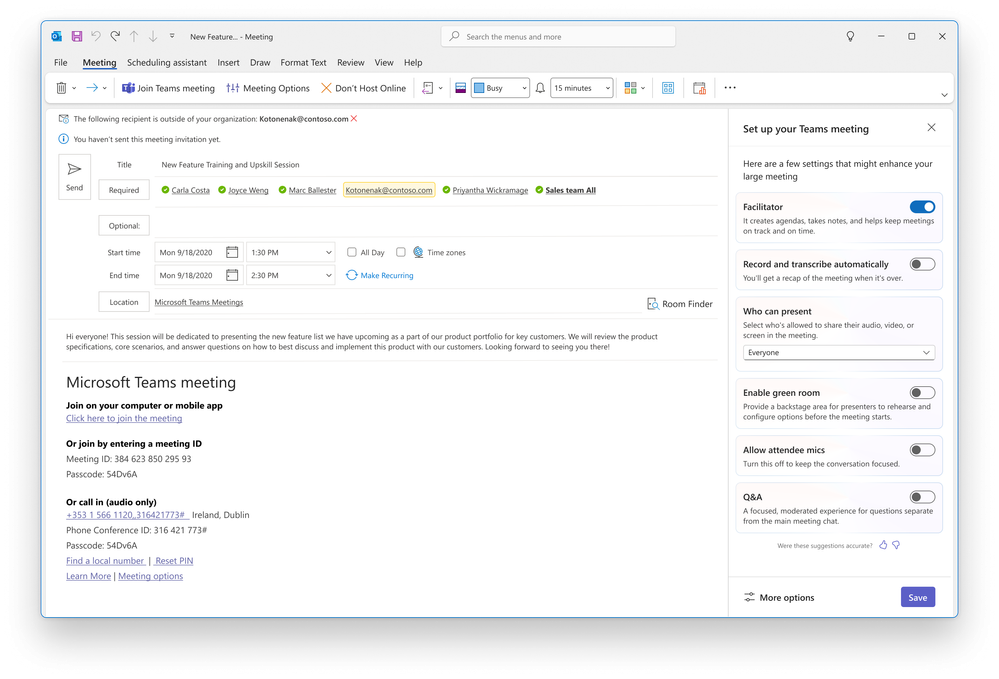This screenshot has width=999, height=679.
Task: Open the File menu
Action: 61,62
